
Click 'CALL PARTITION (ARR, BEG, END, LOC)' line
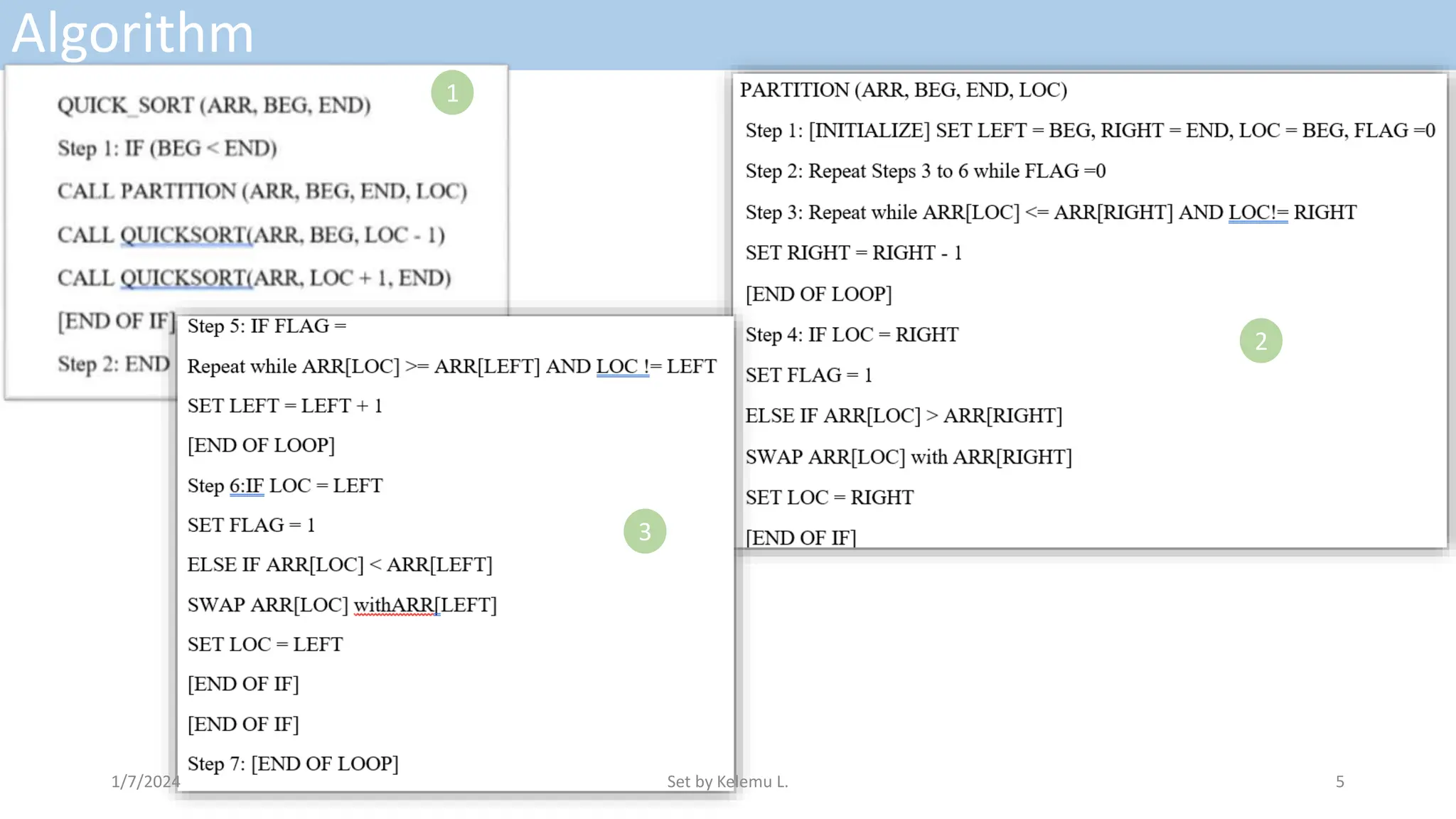point(262,191)
